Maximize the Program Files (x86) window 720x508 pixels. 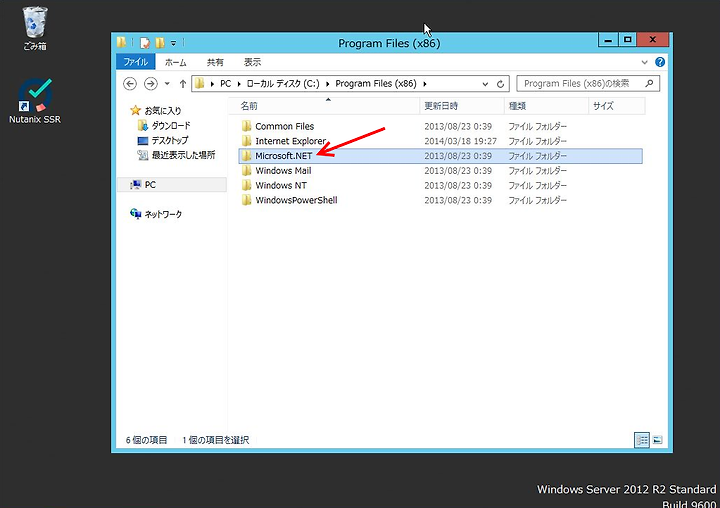click(628, 40)
